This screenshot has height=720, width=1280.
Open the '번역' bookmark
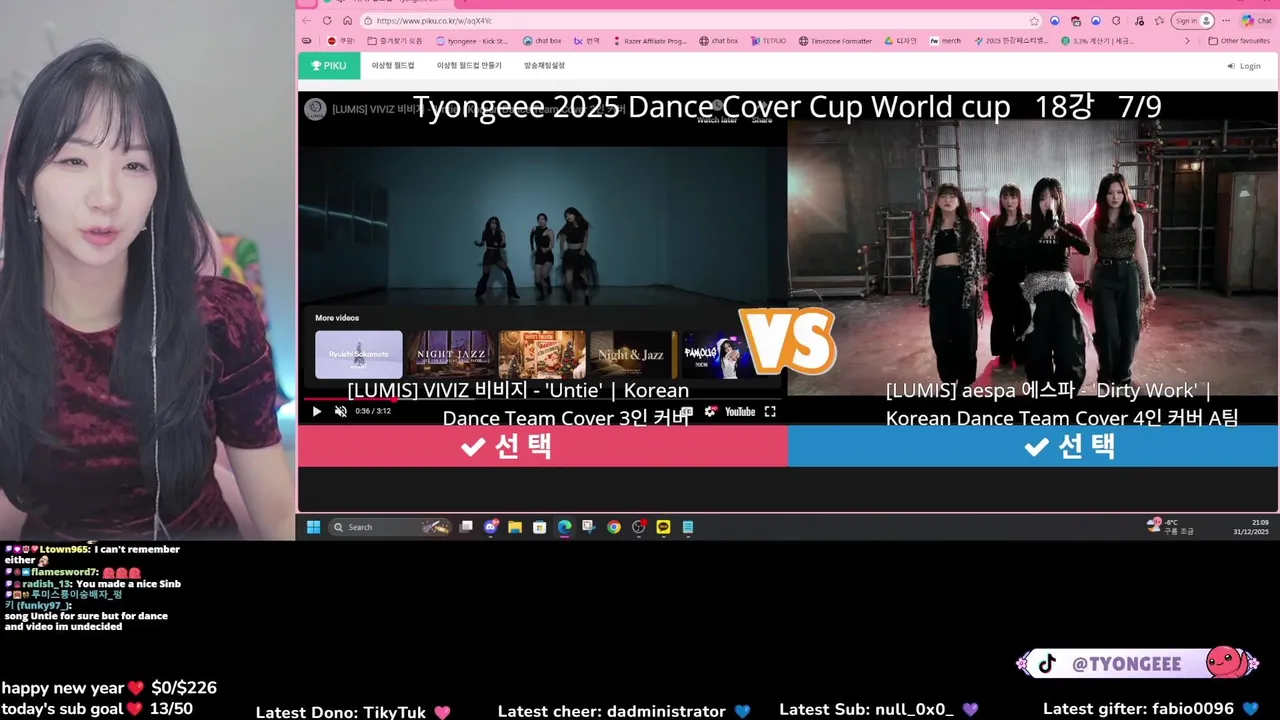point(587,41)
